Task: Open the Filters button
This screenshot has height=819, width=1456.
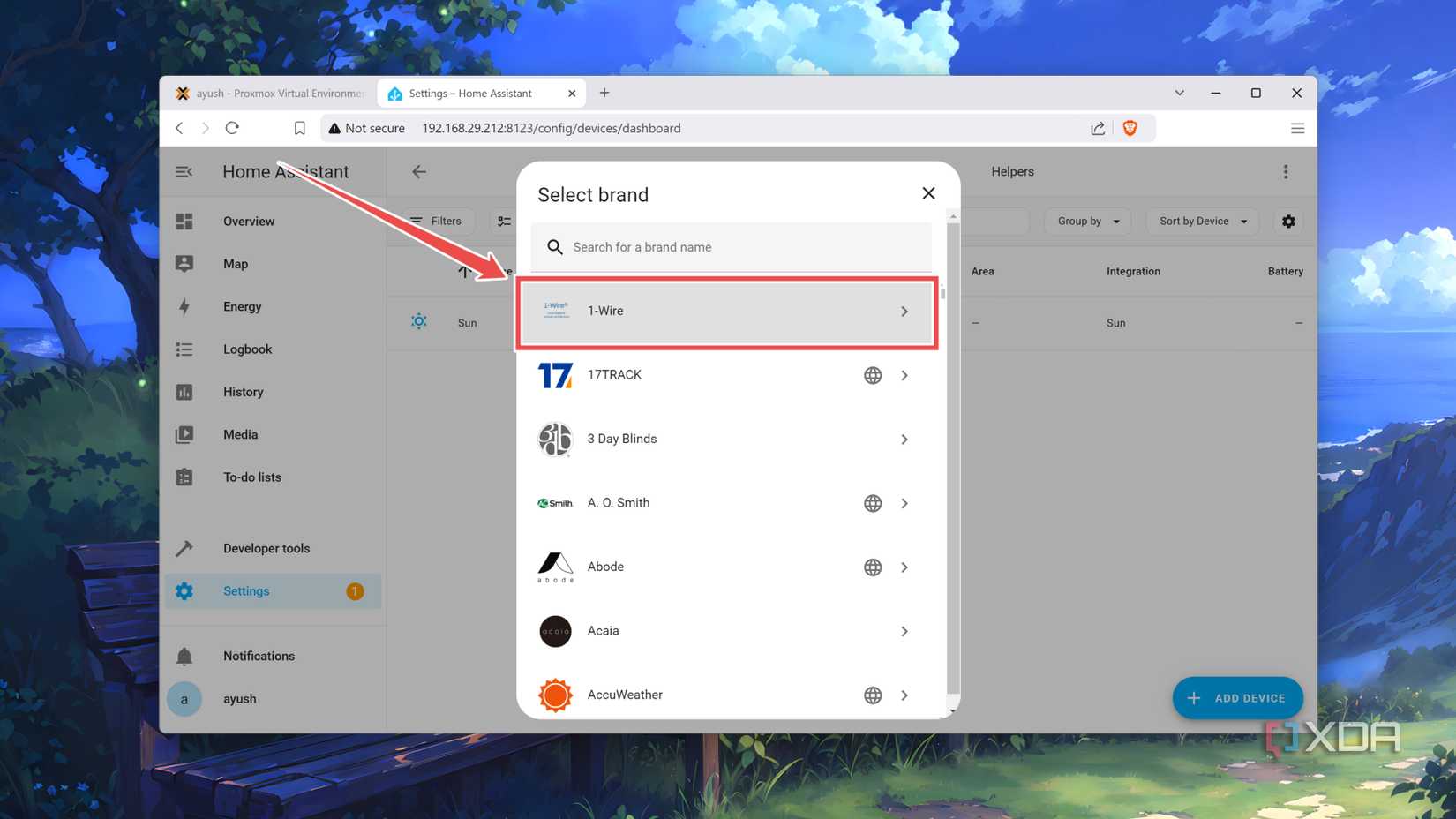Action: pyautogui.click(x=437, y=222)
